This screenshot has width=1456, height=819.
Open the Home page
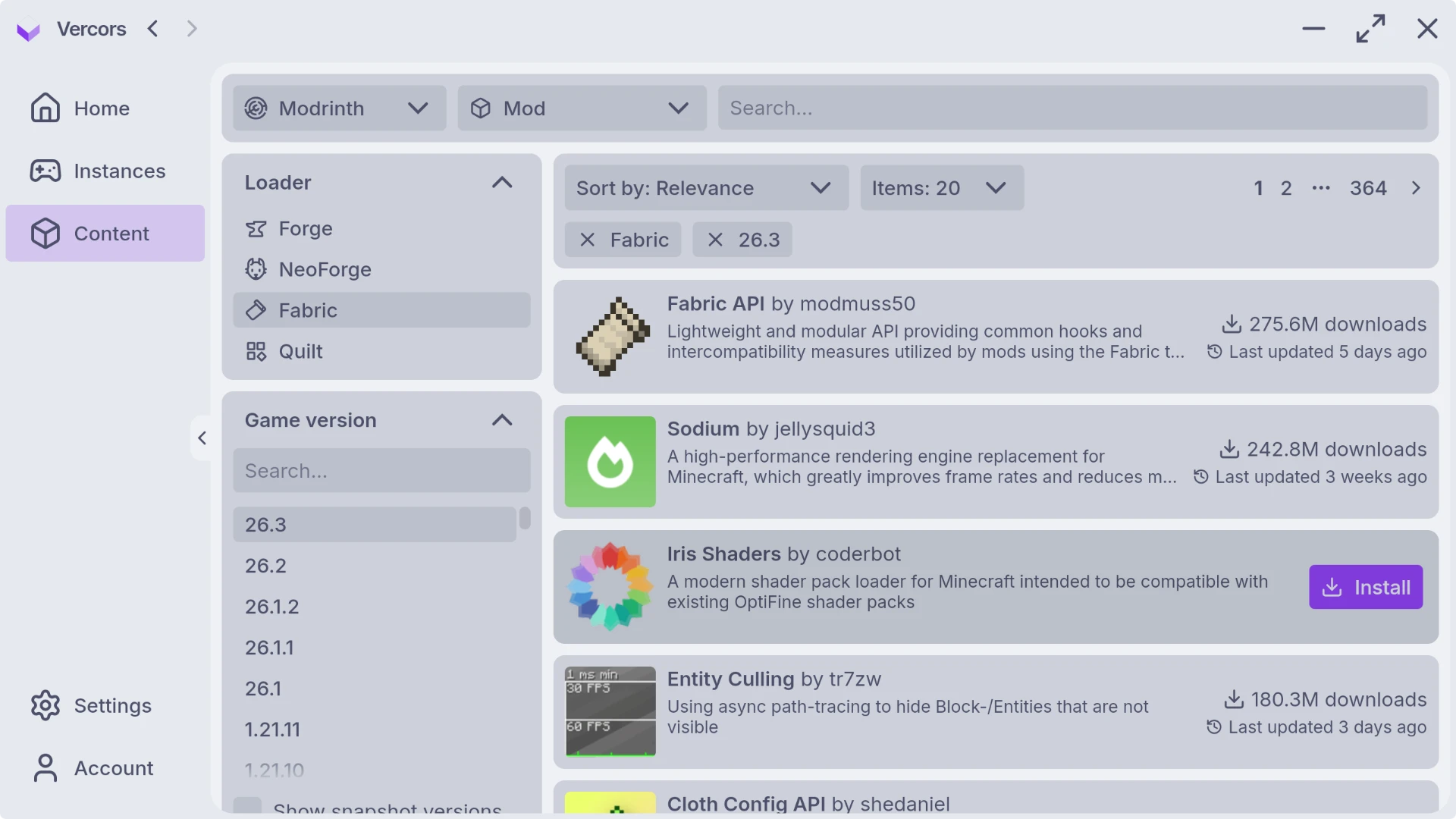click(x=105, y=108)
